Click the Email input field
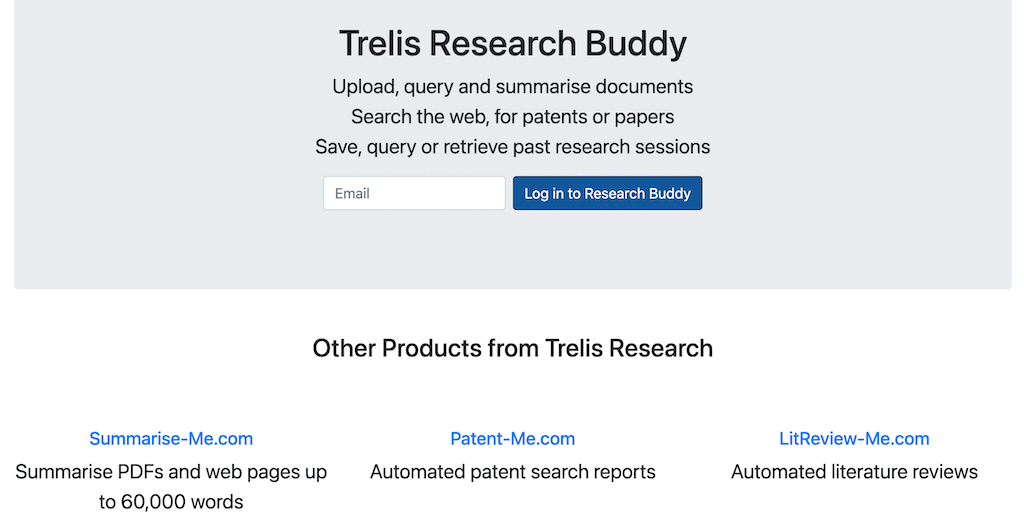Screen dimensions: 1024x512 point(414,193)
